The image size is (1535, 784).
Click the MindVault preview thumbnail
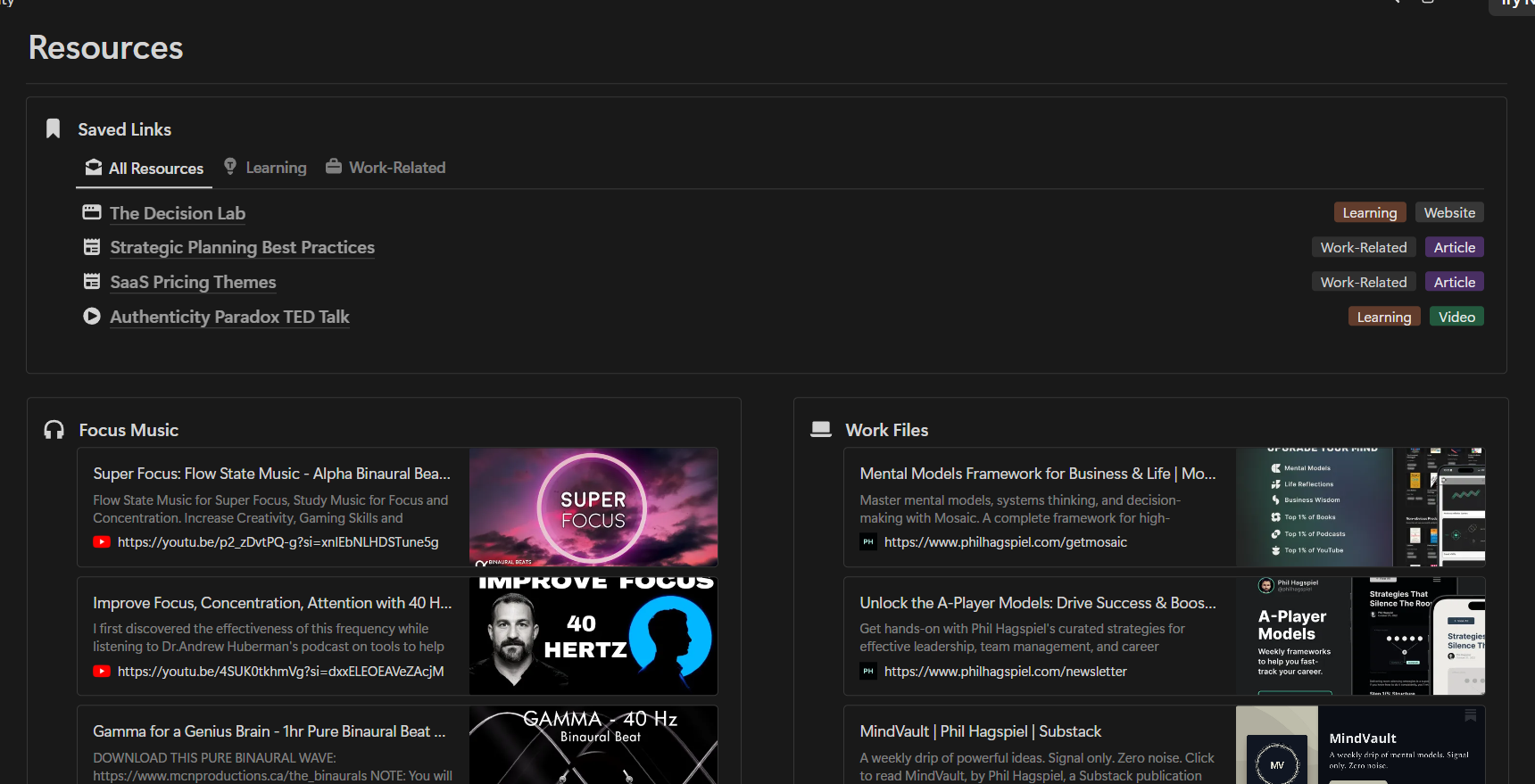coord(1360,745)
